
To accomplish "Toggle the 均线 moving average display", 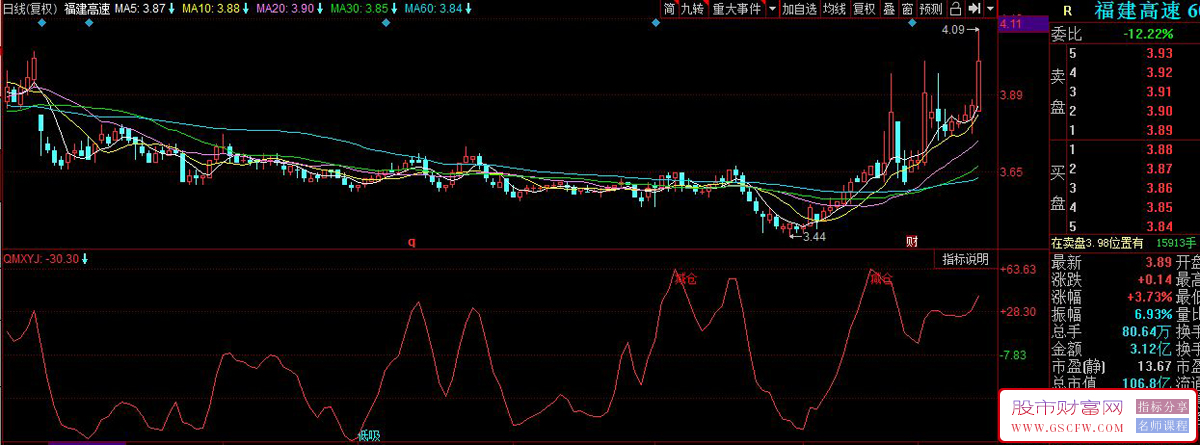I will (834, 9).
